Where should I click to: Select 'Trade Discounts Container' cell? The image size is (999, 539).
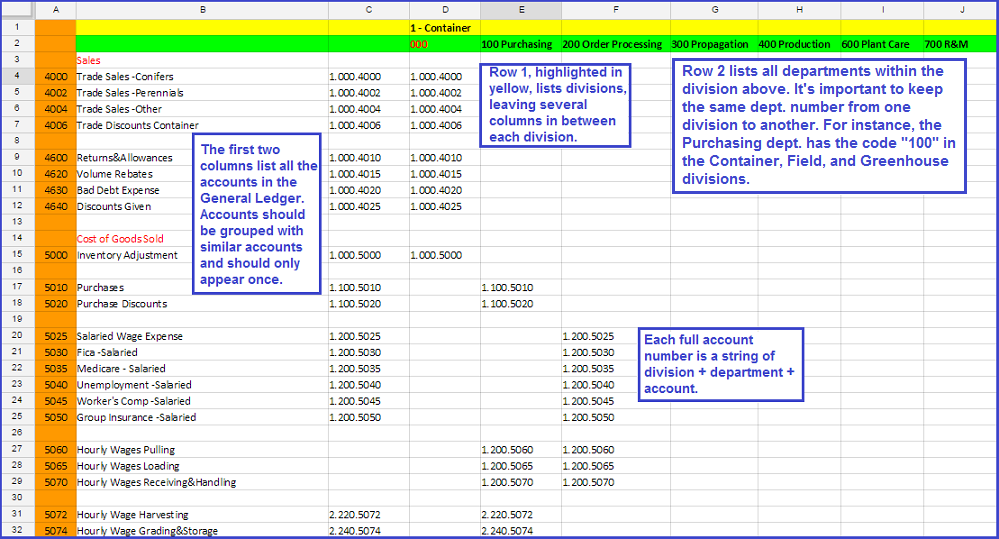[x=202, y=125]
